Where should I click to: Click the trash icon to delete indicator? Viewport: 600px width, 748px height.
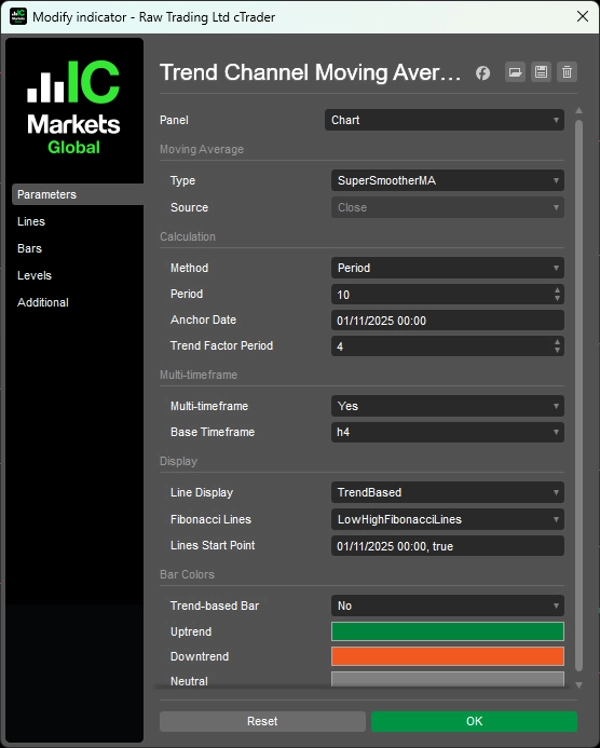(x=567, y=72)
